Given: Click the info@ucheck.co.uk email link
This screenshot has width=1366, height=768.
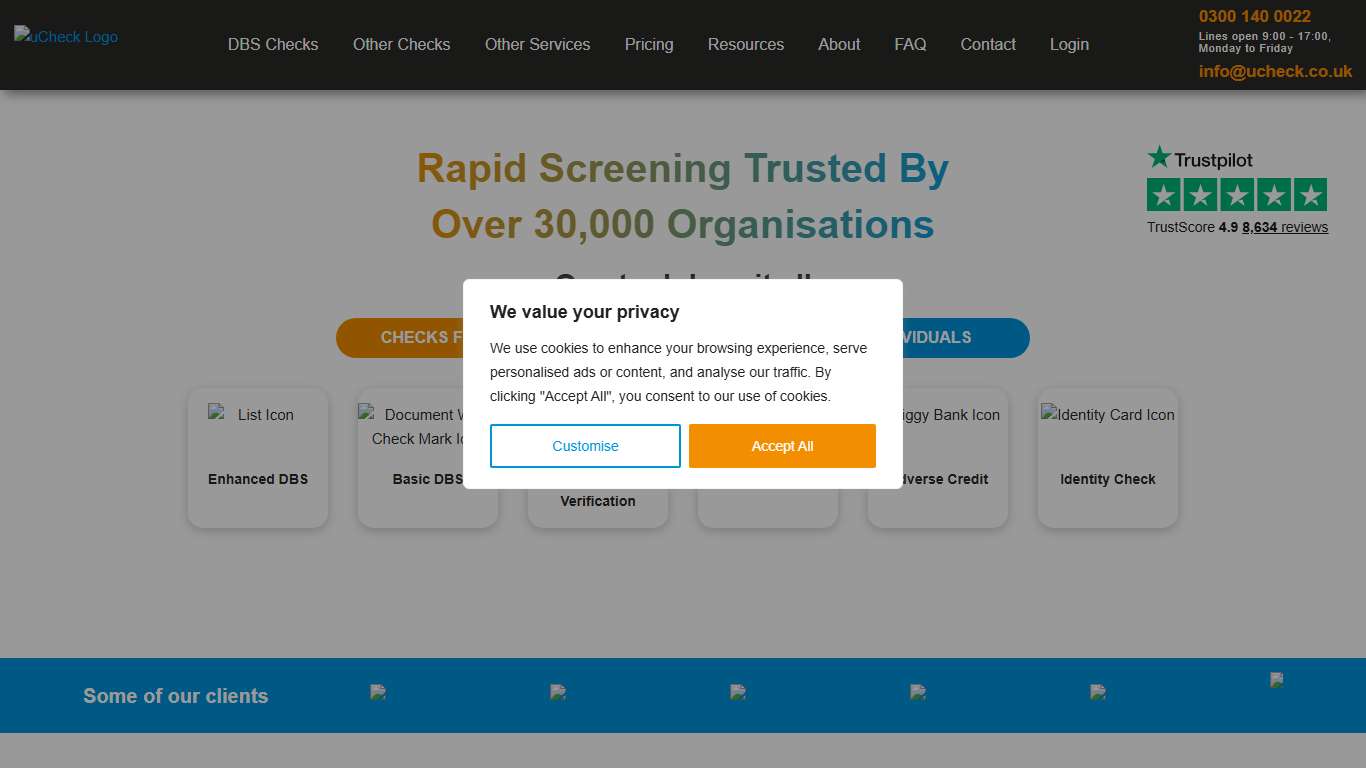Looking at the screenshot, I should tap(1275, 71).
